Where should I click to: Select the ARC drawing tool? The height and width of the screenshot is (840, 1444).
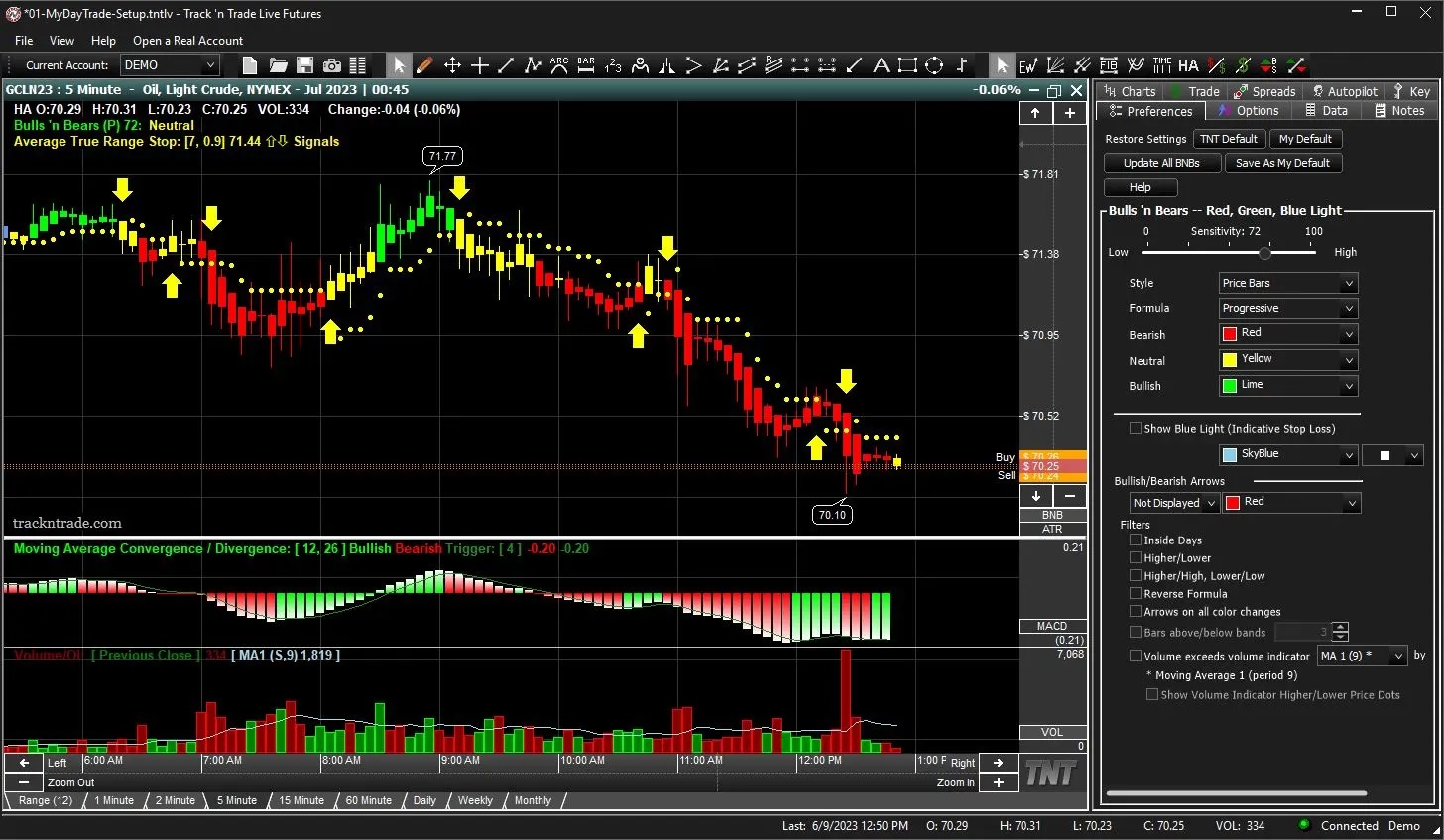[559, 65]
